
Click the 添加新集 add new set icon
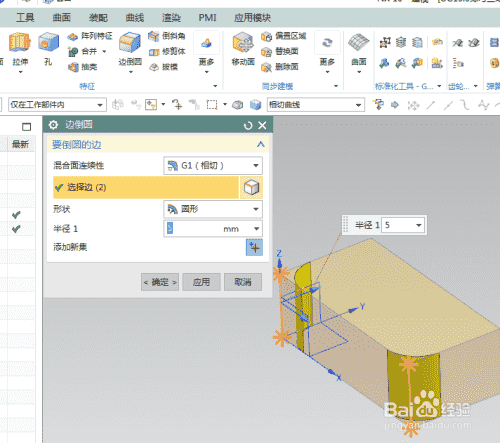254,247
